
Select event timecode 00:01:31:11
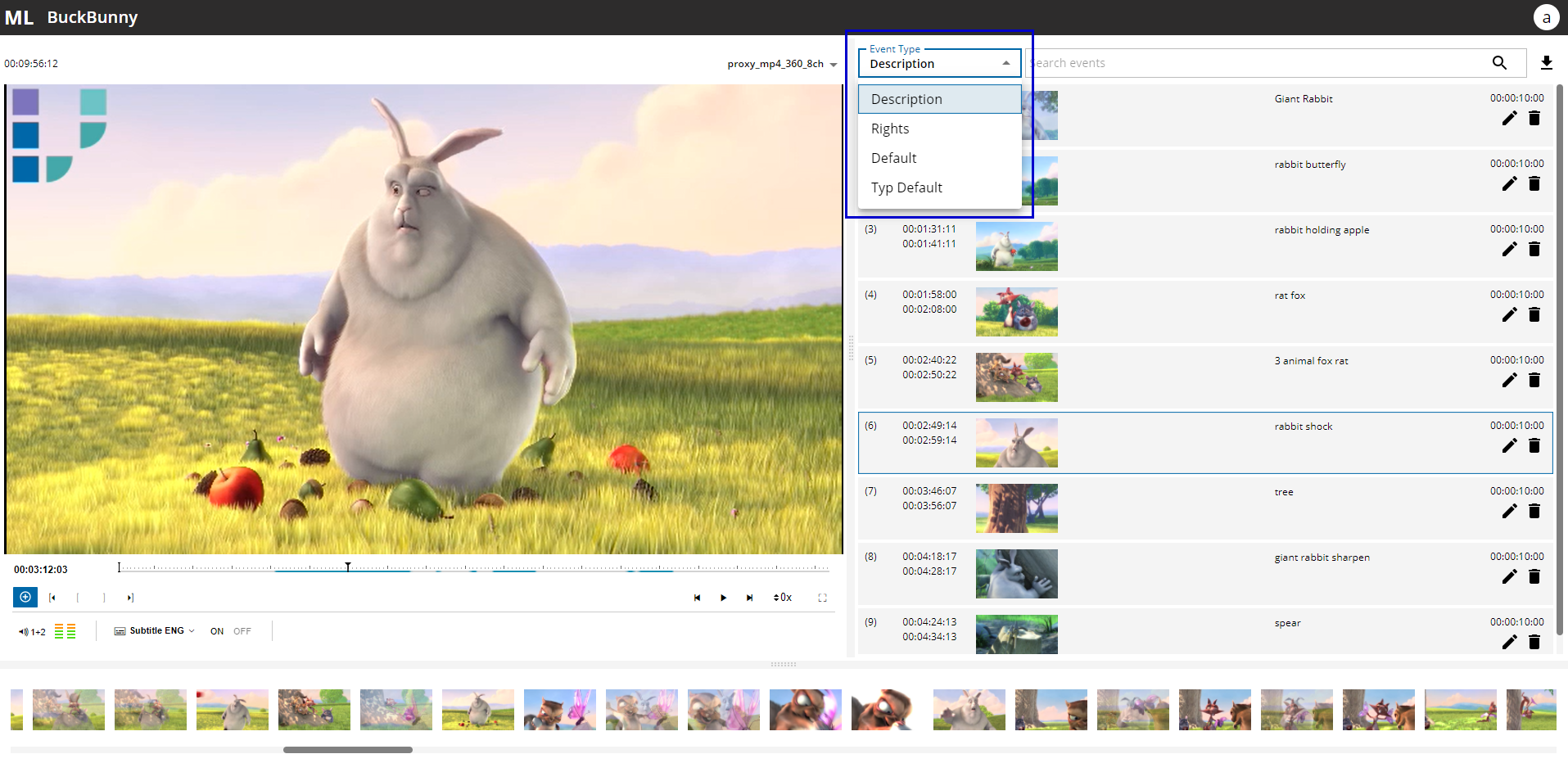coord(929,229)
